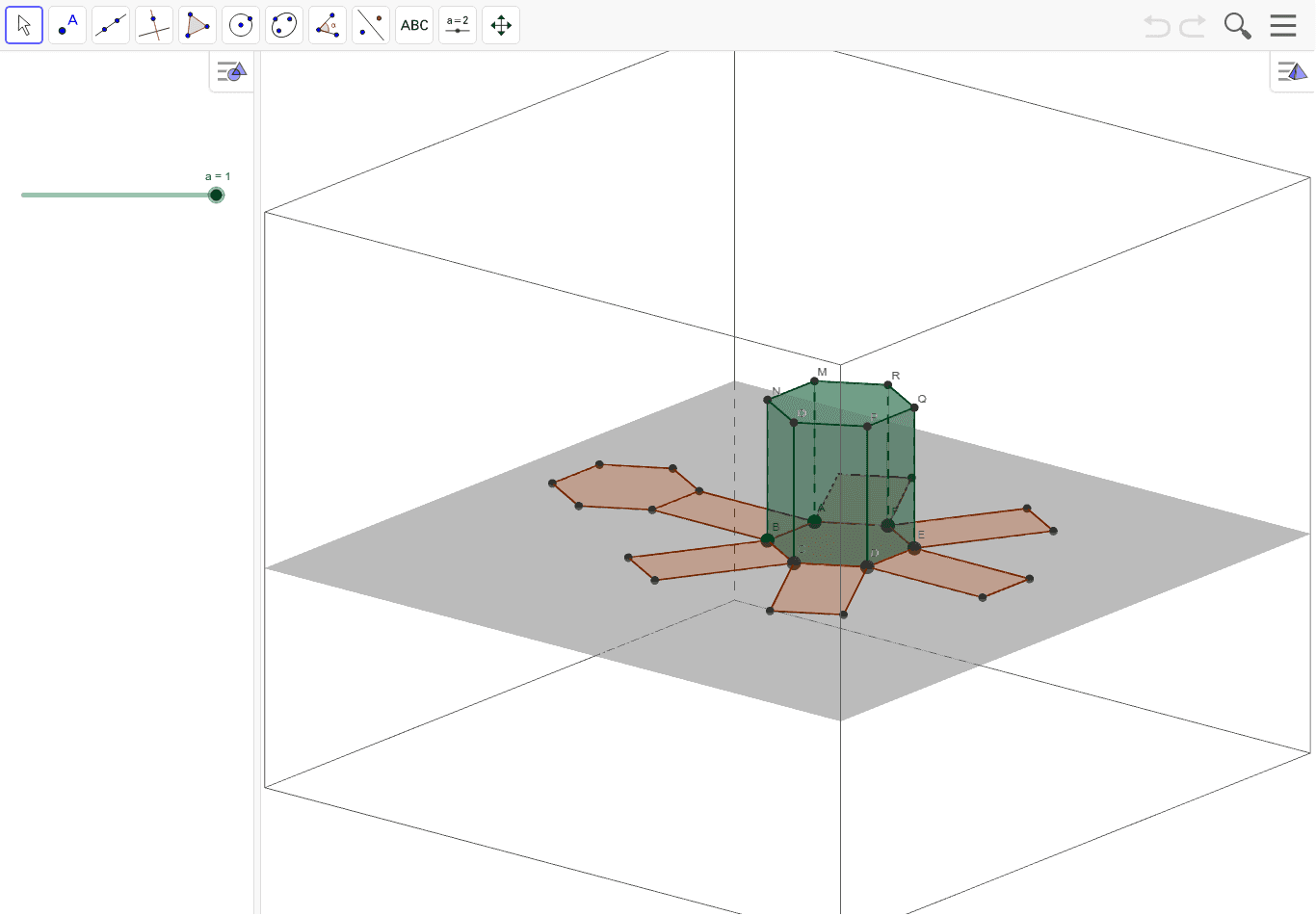Select the Reflect about Line tool
The height and width of the screenshot is (916, 1316).
tap(370, 25)
